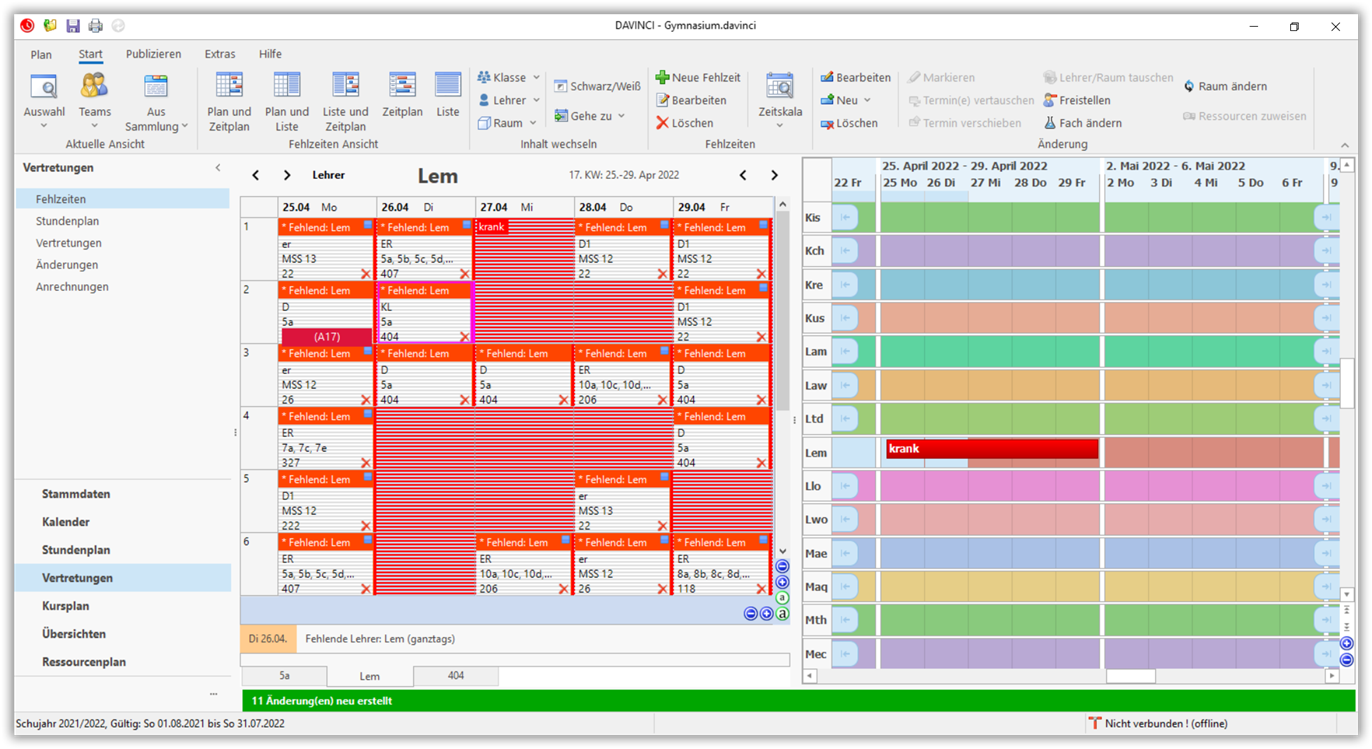This screenshot has height=749, width=1372.
Task: Open the Zeitskala tool
Action: pyautogui.click(x=779, y=95)
